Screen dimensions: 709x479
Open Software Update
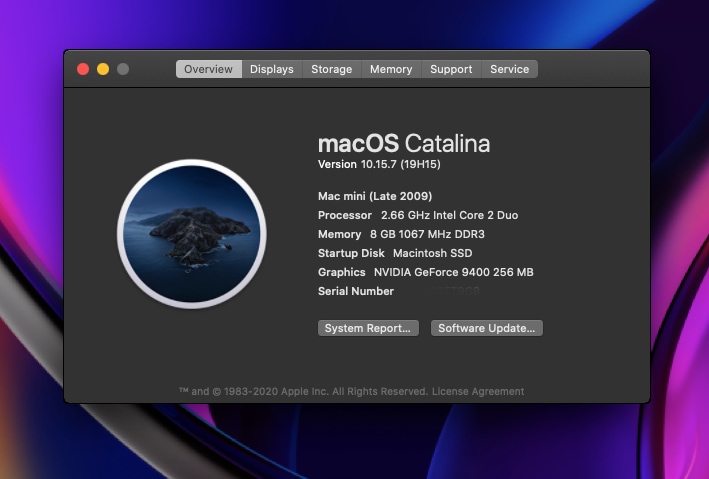click(x=487, y=328)
